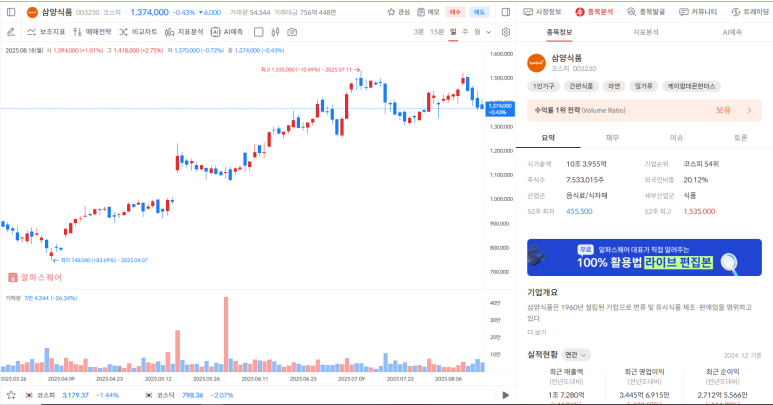Open 수익률 1위 전략 banner chevron
Viewport: 773px width, 405px height.
[749, 110]
